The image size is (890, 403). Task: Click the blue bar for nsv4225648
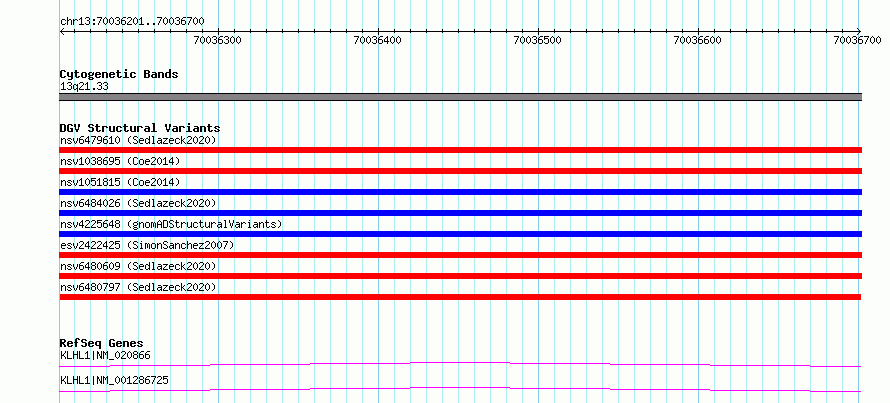click(460, 234)
